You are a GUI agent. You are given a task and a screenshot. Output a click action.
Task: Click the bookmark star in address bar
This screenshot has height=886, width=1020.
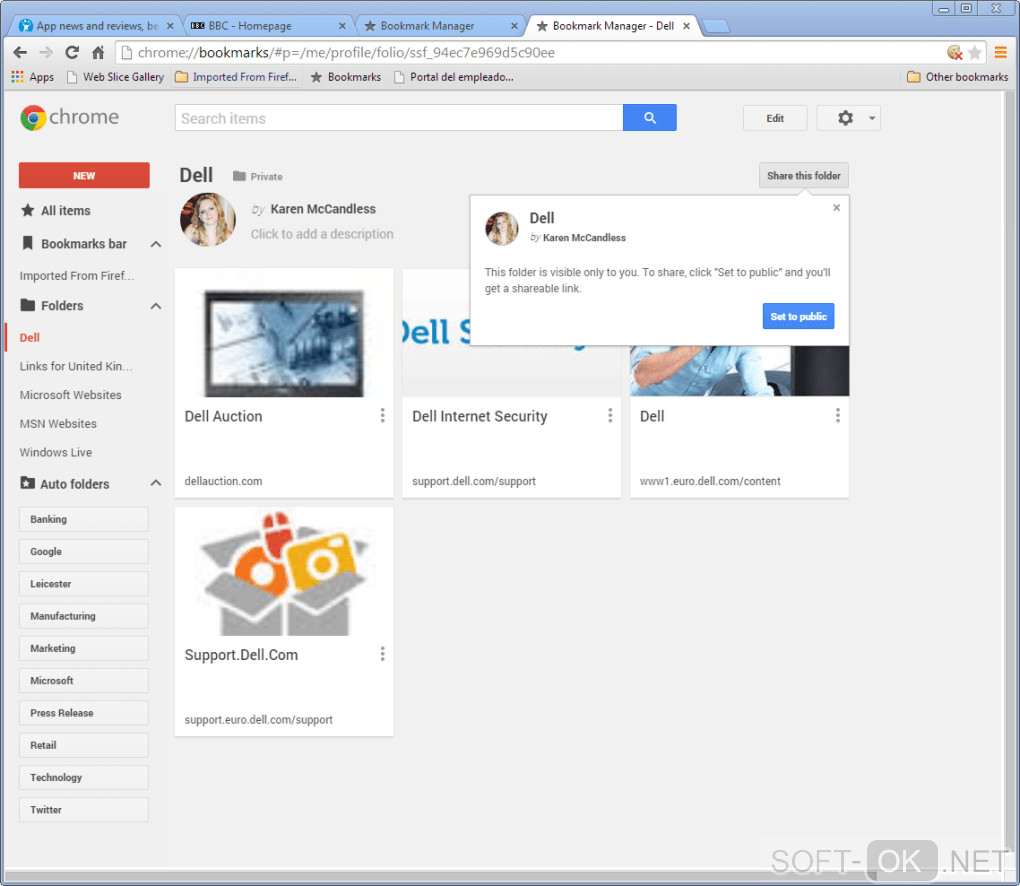pos(974,53)
